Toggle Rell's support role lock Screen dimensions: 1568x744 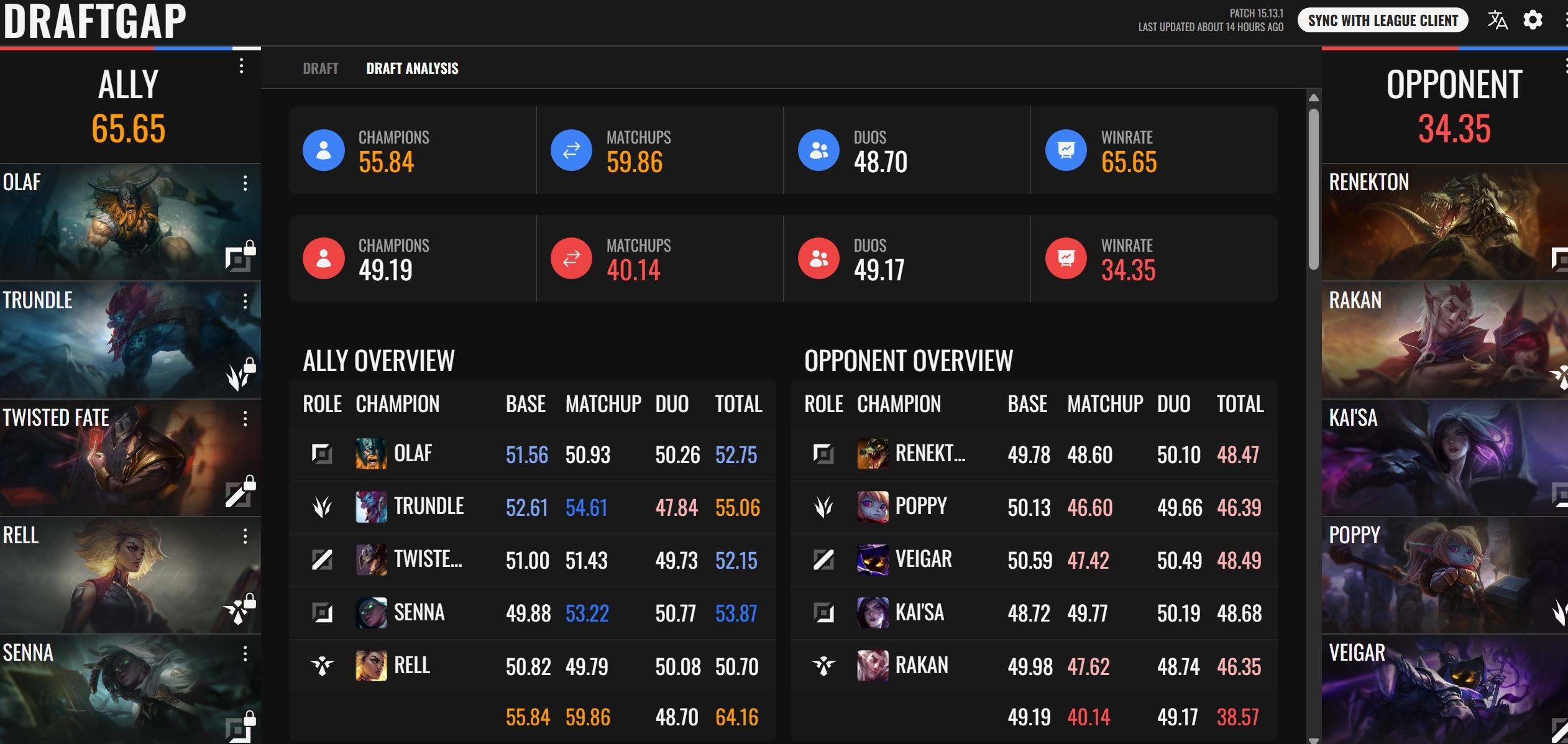click(240, 609)
